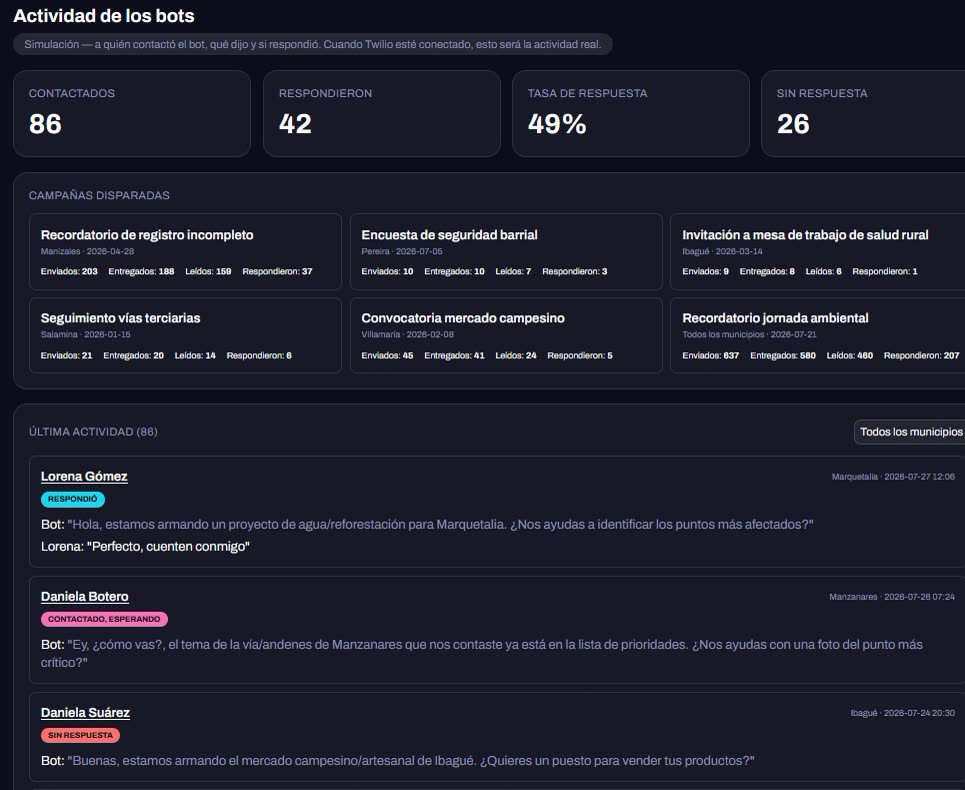
Task: Click the Villamaría · 2026-02-08 campaign date
Action: [x=407, y=335]
